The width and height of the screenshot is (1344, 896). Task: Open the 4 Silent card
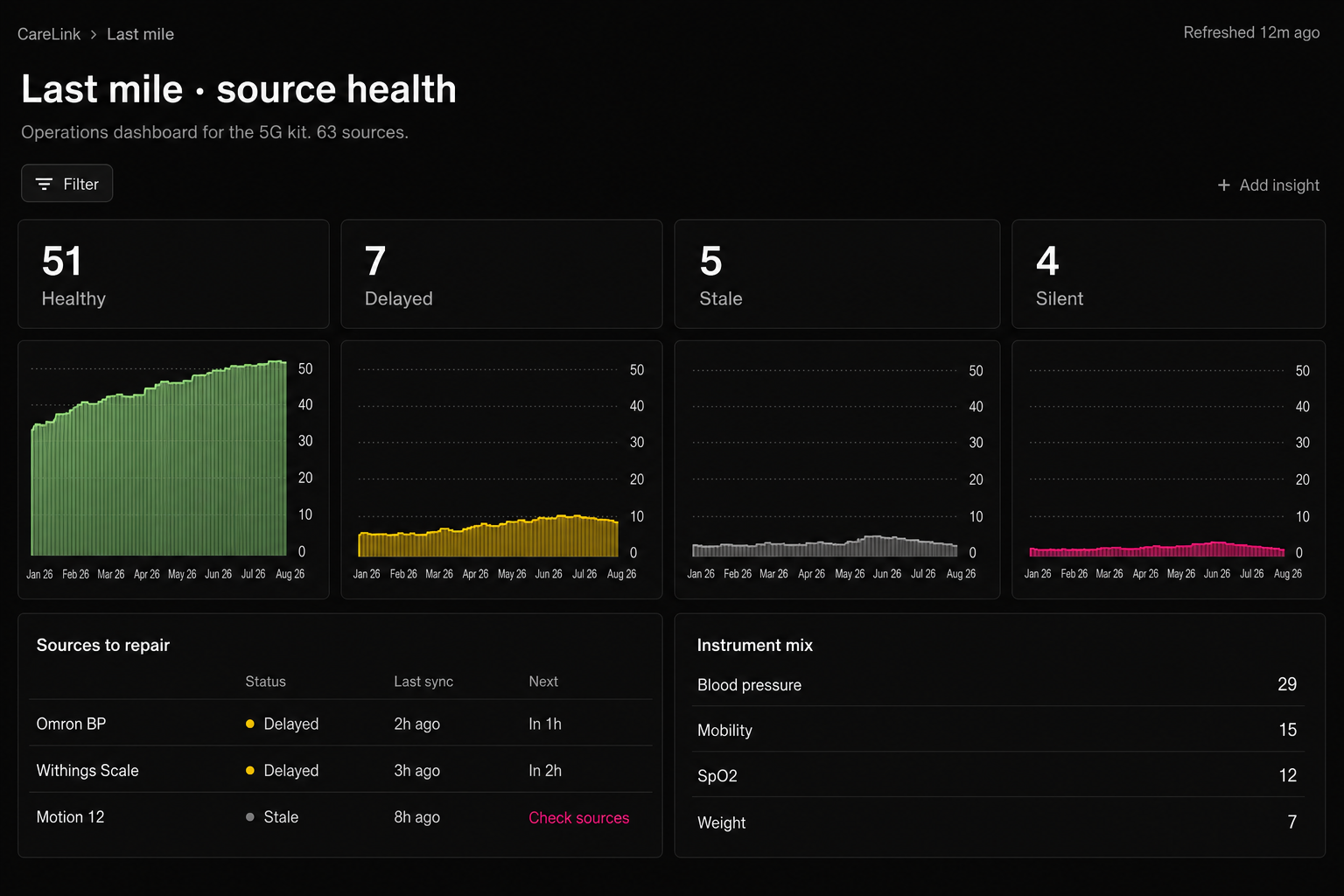click(x=1168, y=274)
